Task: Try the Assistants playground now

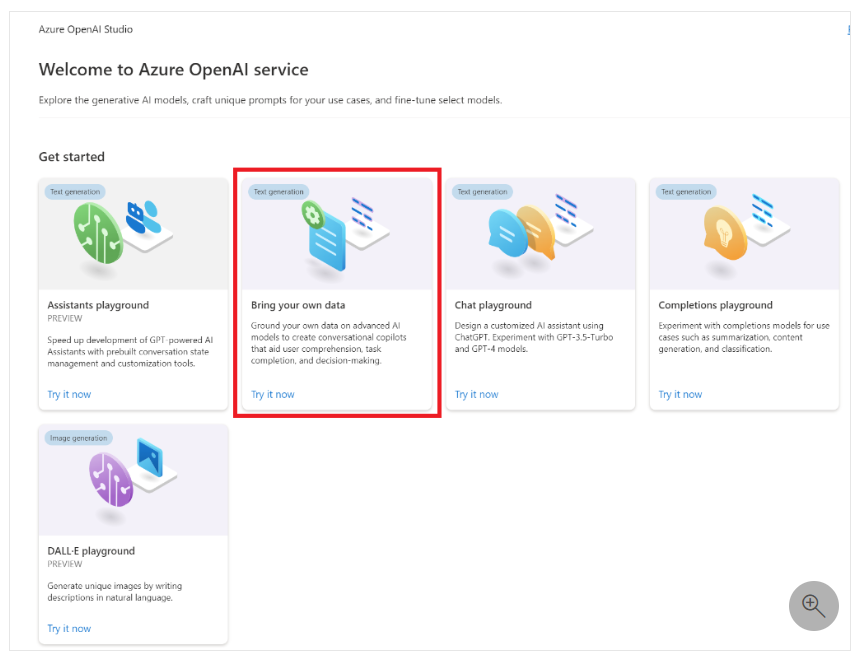Action: [x=69, y=394]
